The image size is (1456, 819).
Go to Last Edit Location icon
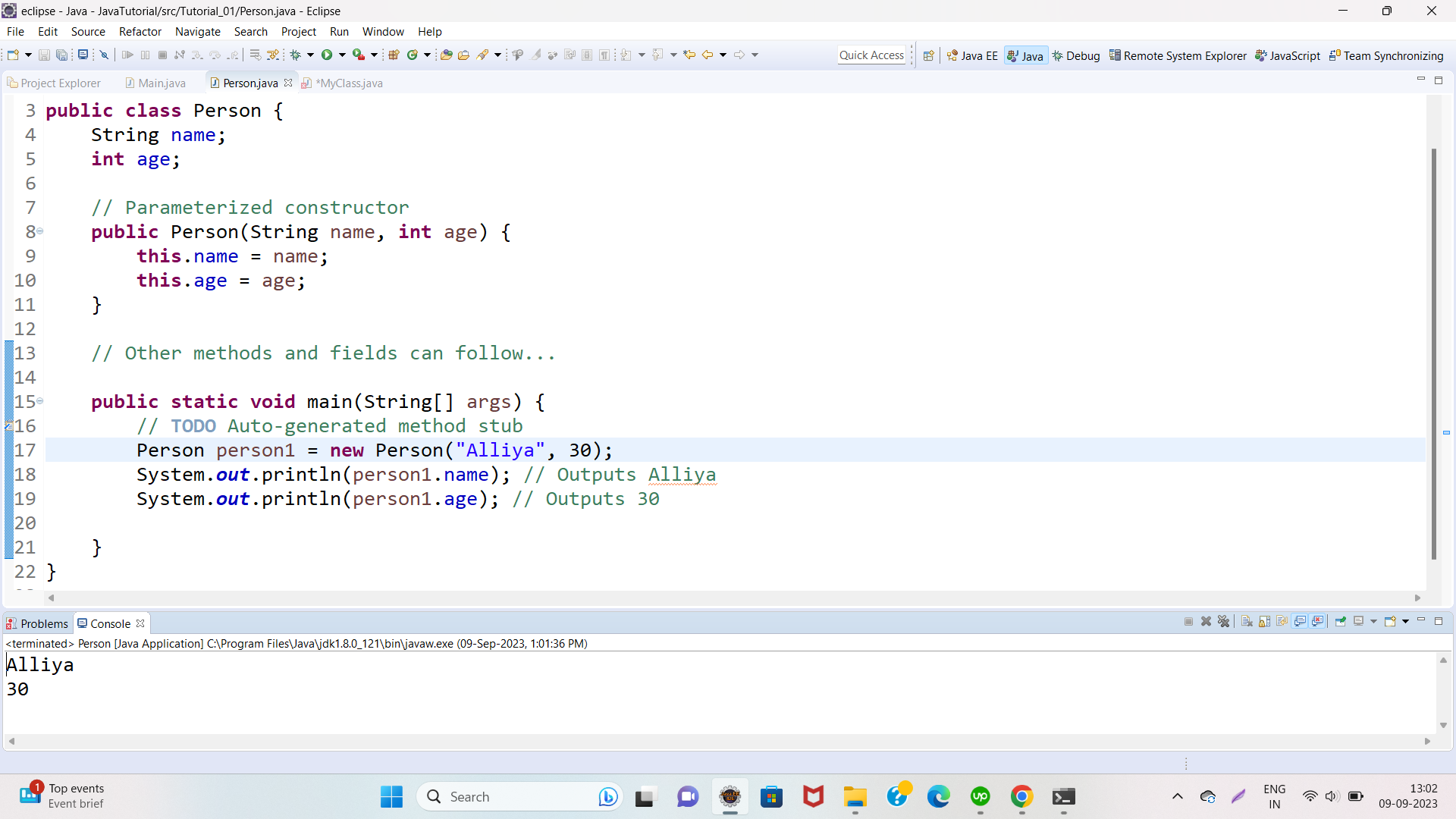point(689,55)
